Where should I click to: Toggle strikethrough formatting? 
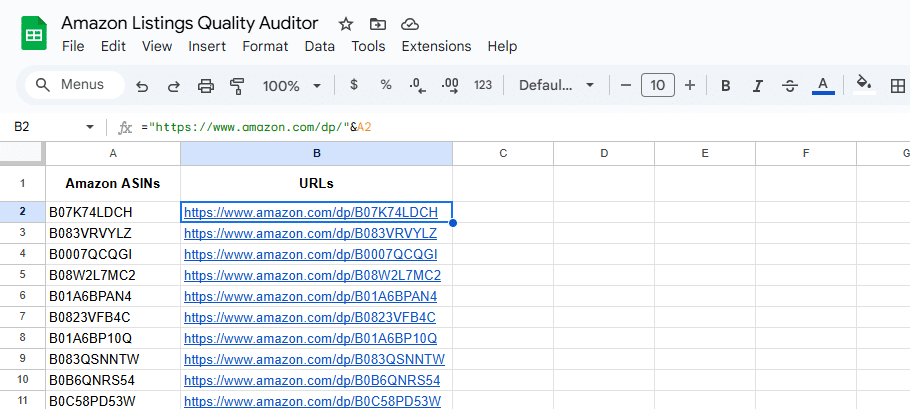pos(790,86)
